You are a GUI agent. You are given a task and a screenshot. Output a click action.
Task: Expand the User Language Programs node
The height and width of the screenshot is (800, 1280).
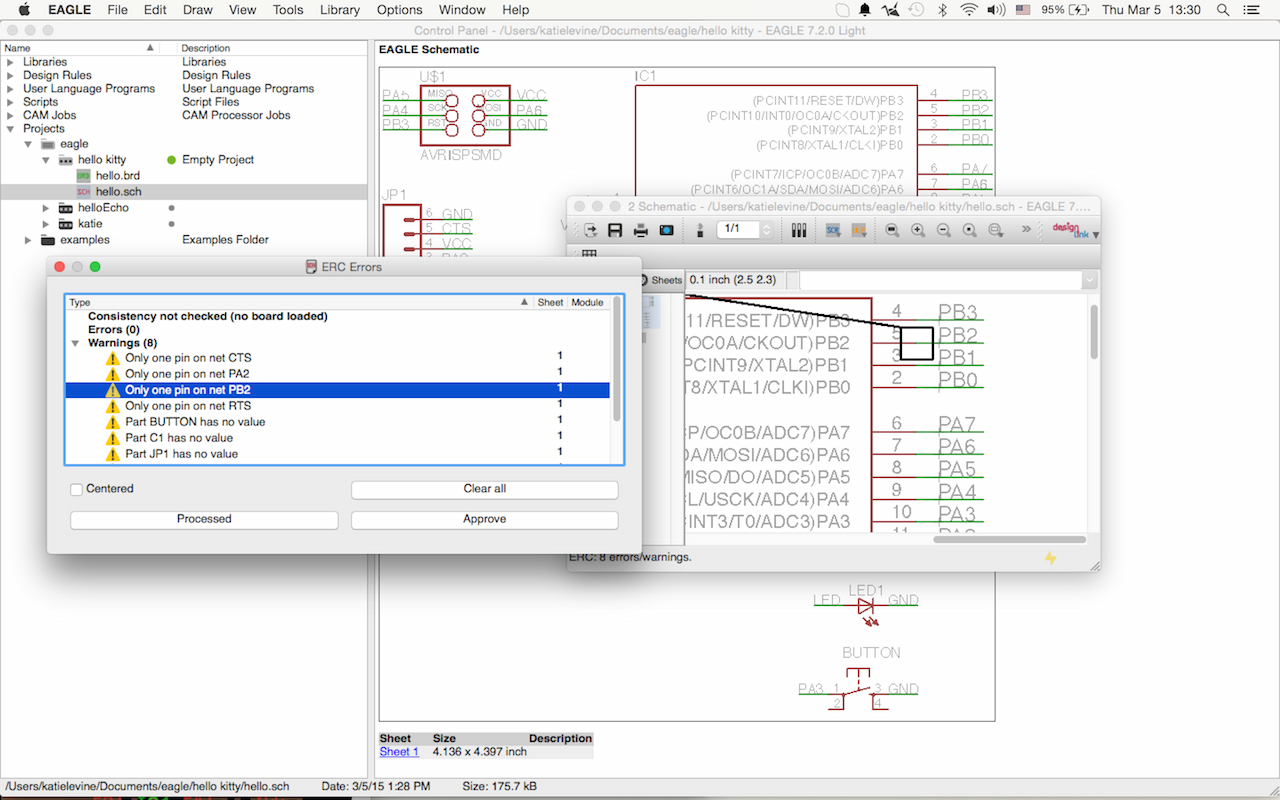tap(11, 89)
